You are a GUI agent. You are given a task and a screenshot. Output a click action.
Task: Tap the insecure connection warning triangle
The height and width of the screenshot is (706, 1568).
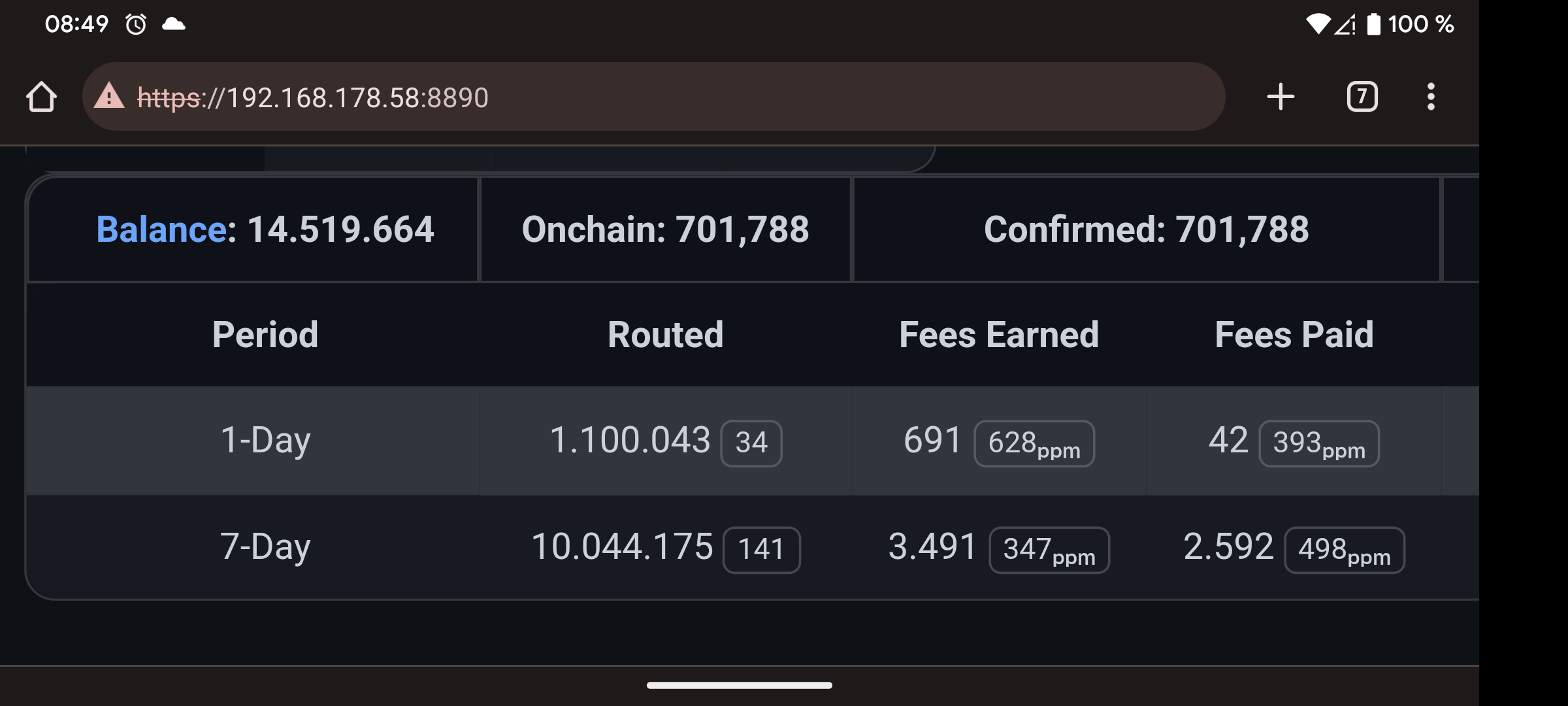(109, 96)
